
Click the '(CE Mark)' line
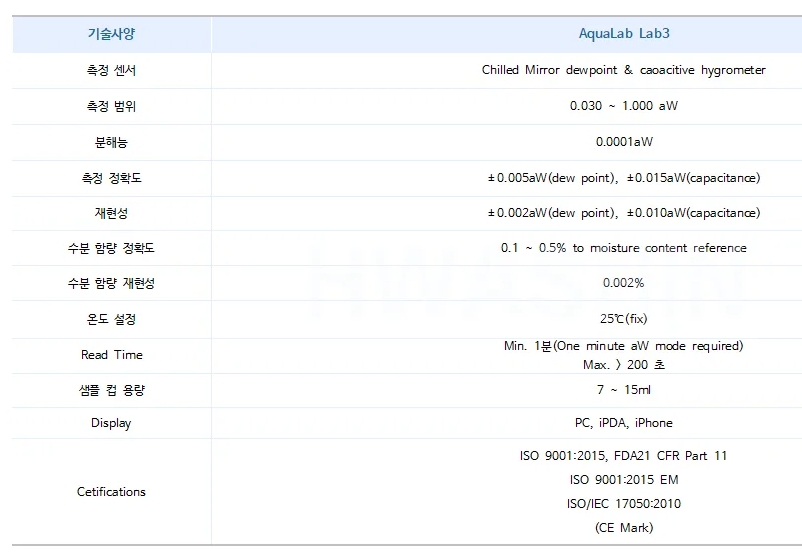(624, 528)
